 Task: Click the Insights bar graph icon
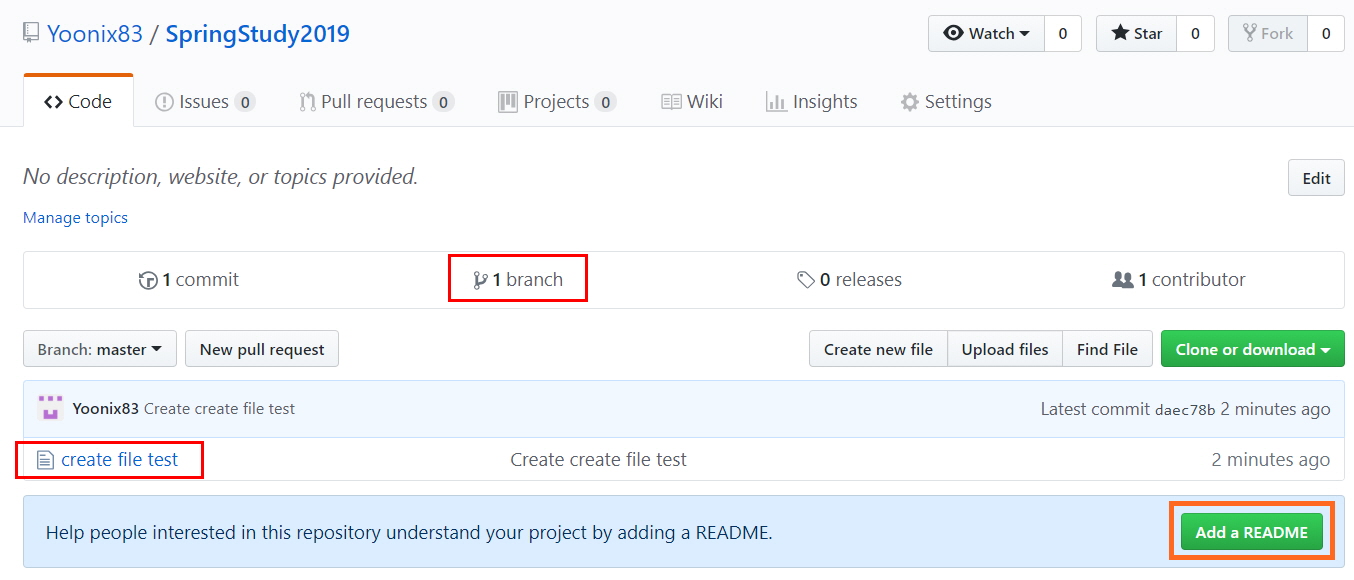point(776,102)
